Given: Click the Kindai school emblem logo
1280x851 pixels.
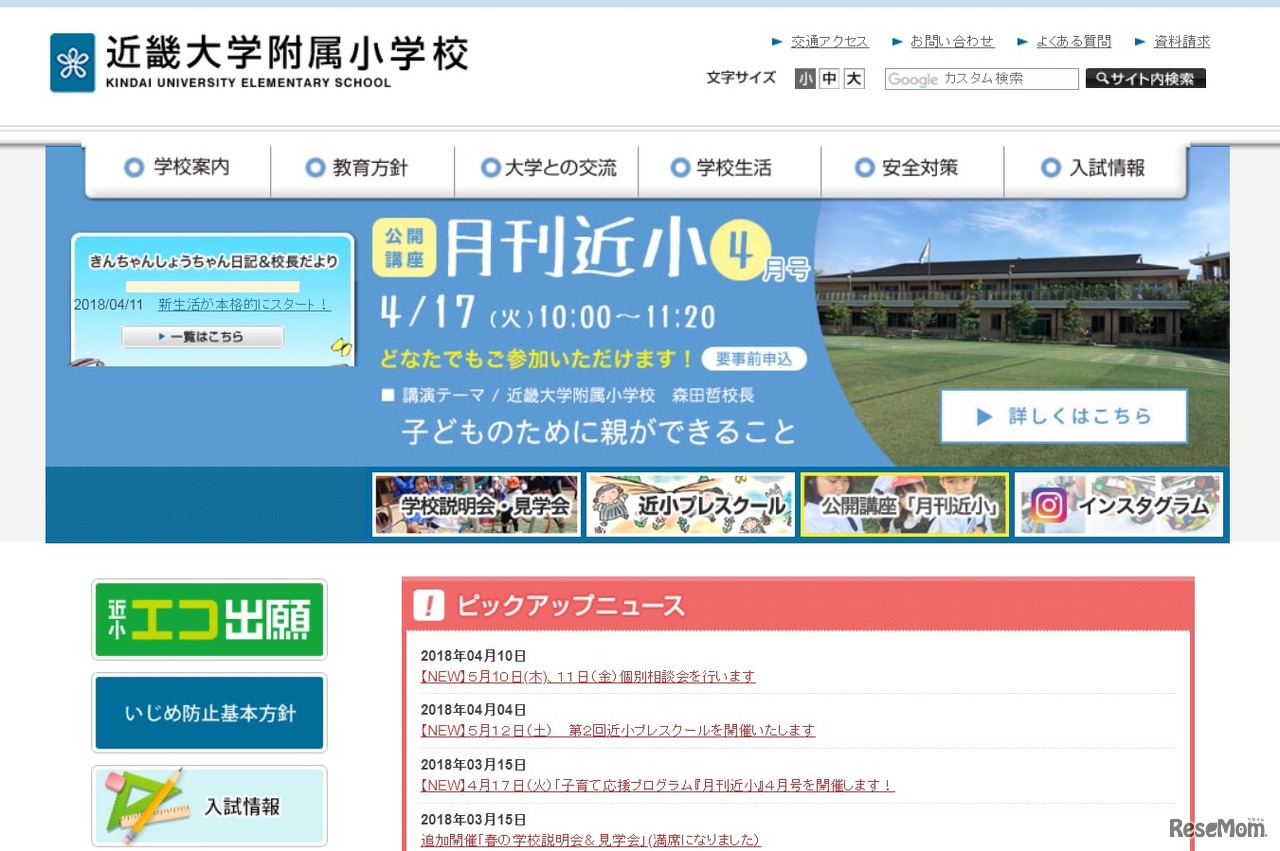Looking at the screenshot, I should [71, 61].
